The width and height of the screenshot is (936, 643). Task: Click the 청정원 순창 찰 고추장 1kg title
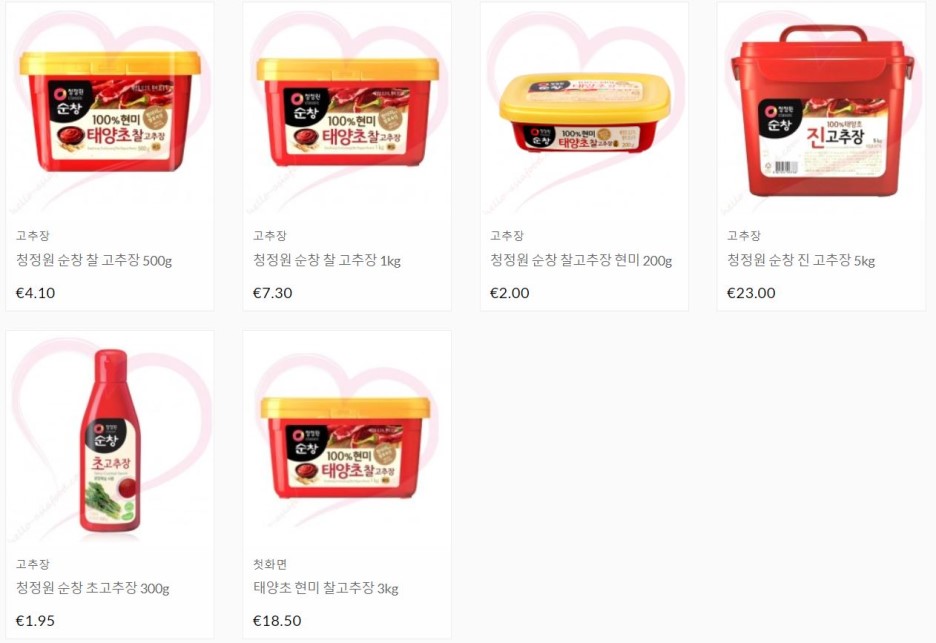[327, 260]
